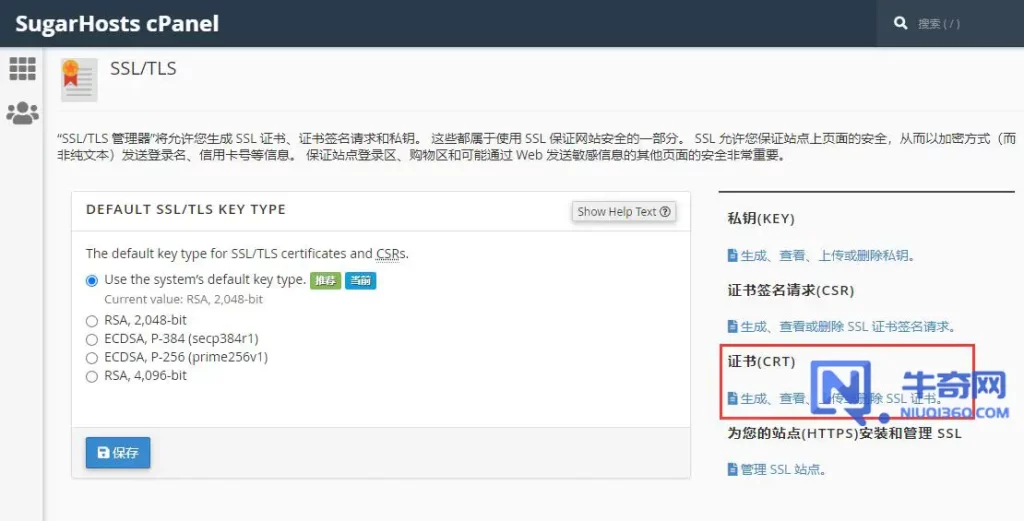Select RSA, 4,096-bit key type

pyautogui.click(x=91, y=377)
